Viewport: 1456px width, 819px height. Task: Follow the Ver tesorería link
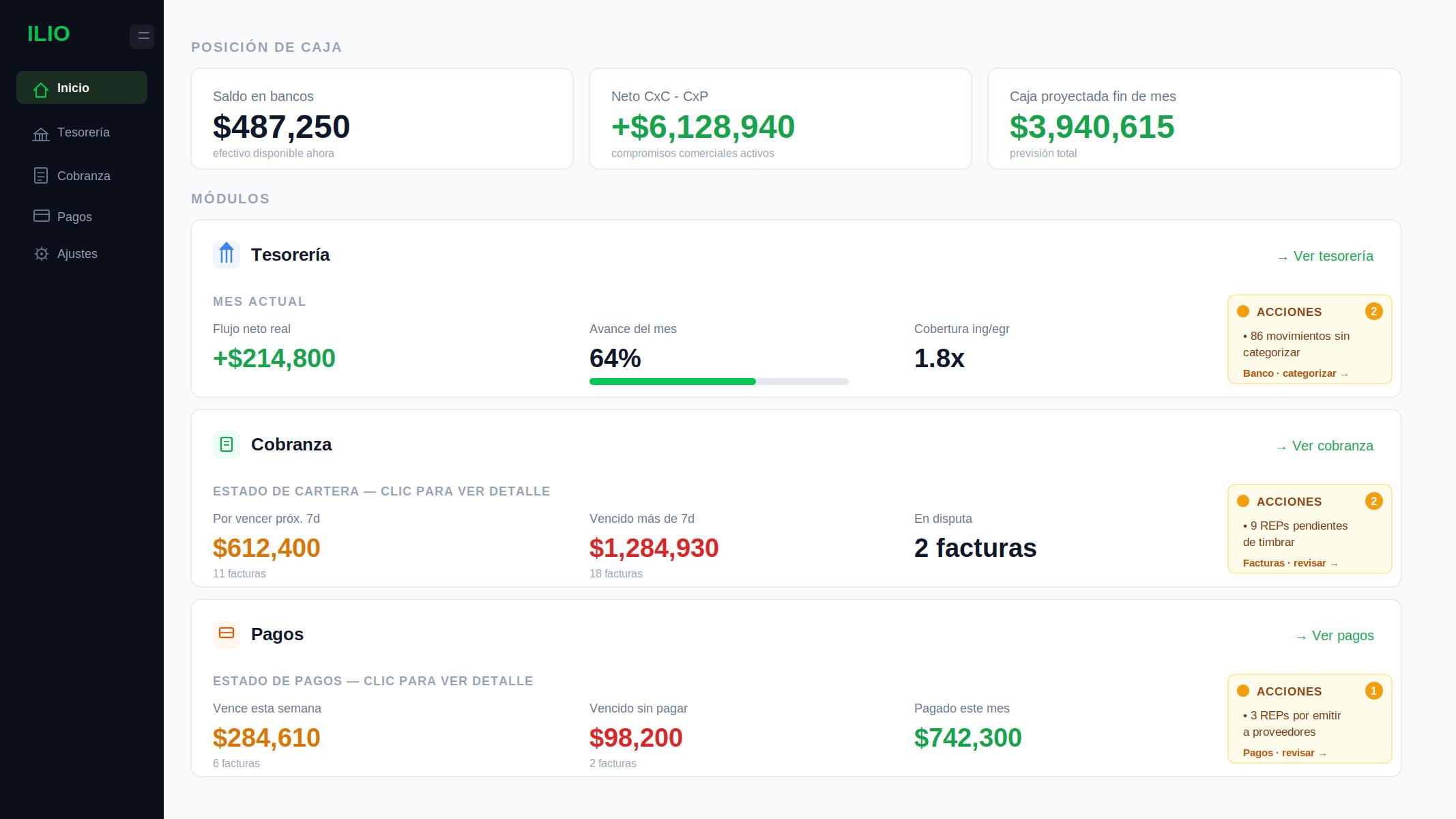1325,256
